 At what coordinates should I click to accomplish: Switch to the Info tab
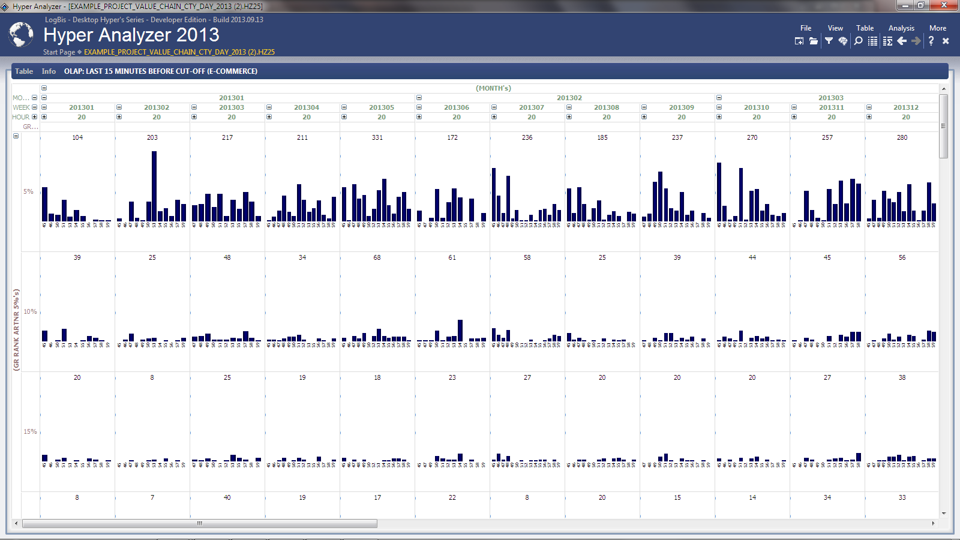pos(48,71)
